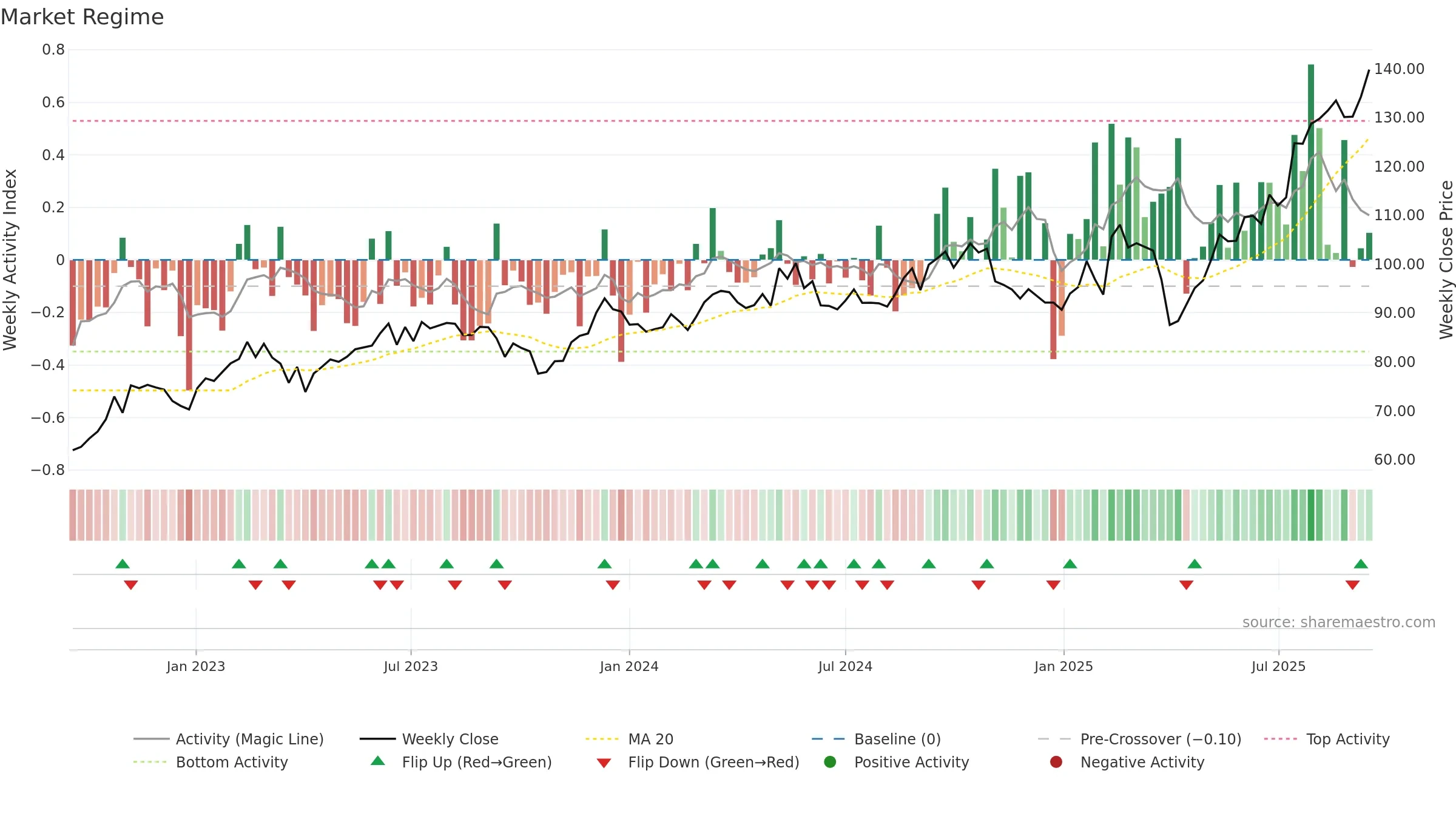
Task: Click the −0.8 activity axis label
Action: pyautogui.click(x=48, y=470)
